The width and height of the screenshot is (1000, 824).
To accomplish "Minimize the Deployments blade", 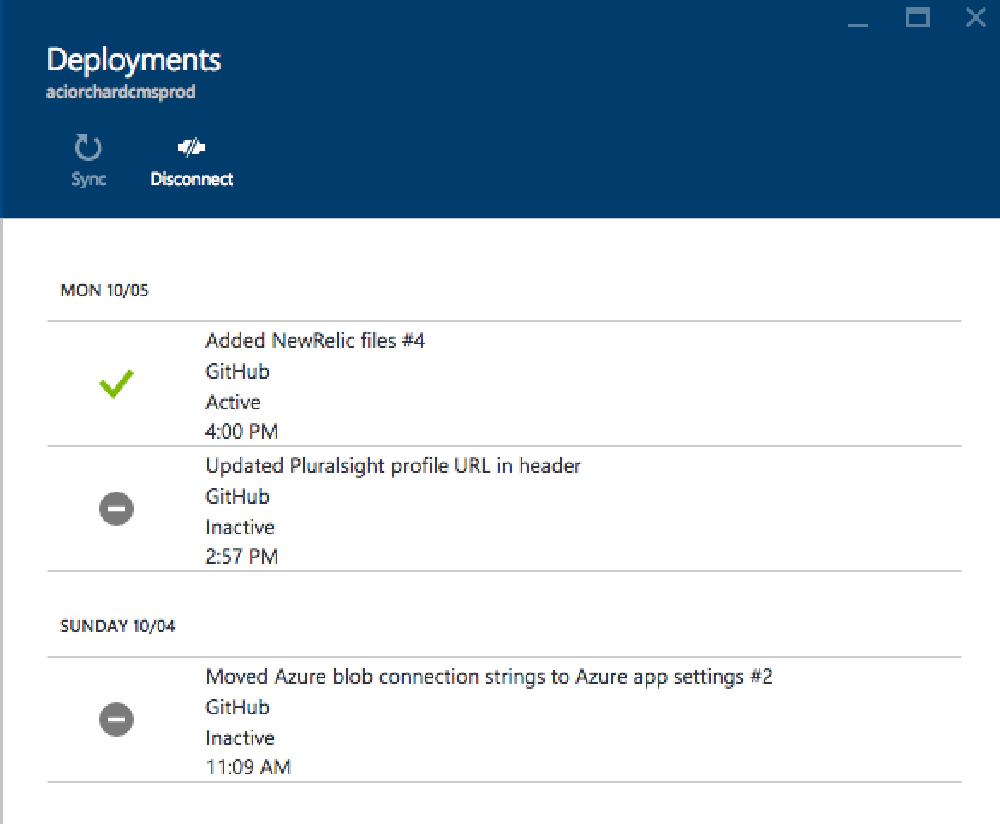I will coord(858,19).
